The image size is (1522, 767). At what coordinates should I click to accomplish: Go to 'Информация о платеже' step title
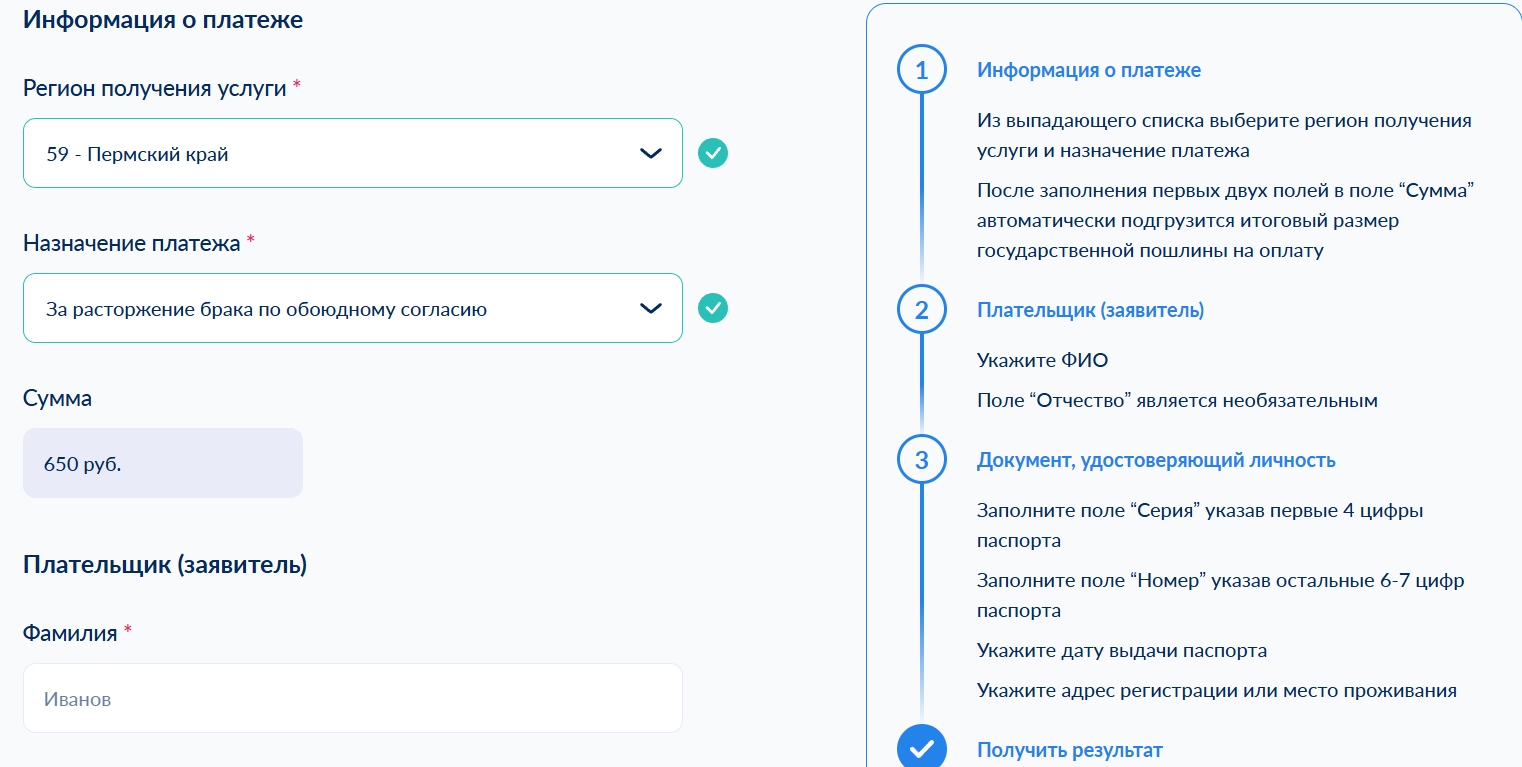(1088, 70)
